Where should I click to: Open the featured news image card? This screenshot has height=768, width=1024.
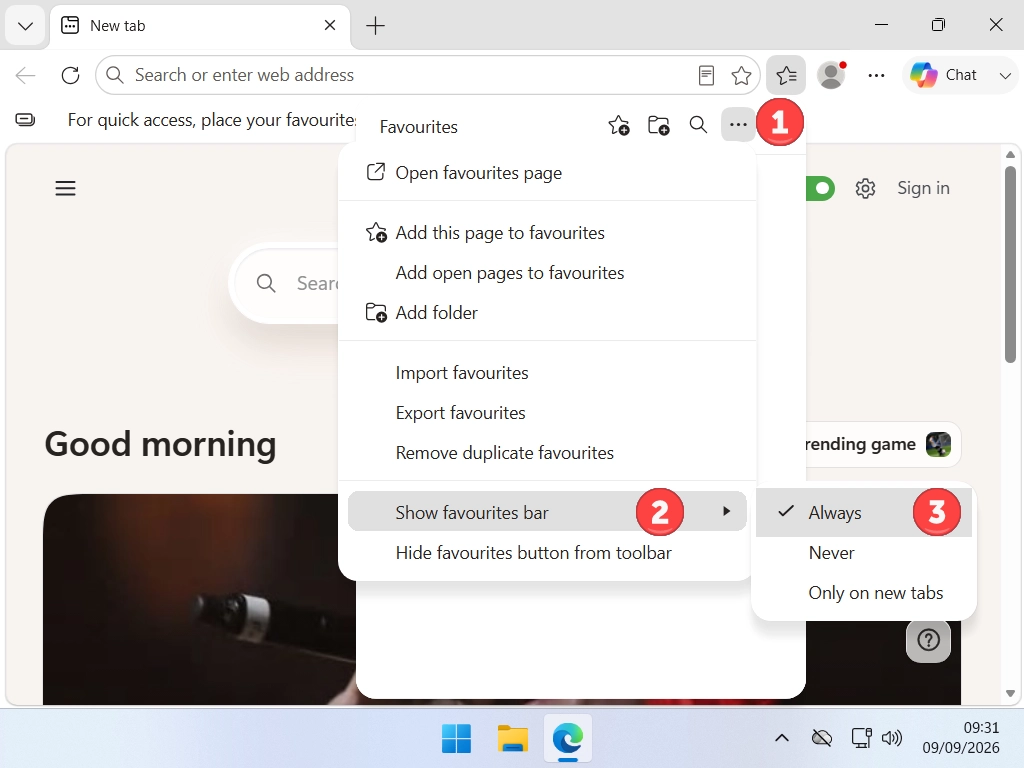(x=199, y=600)
